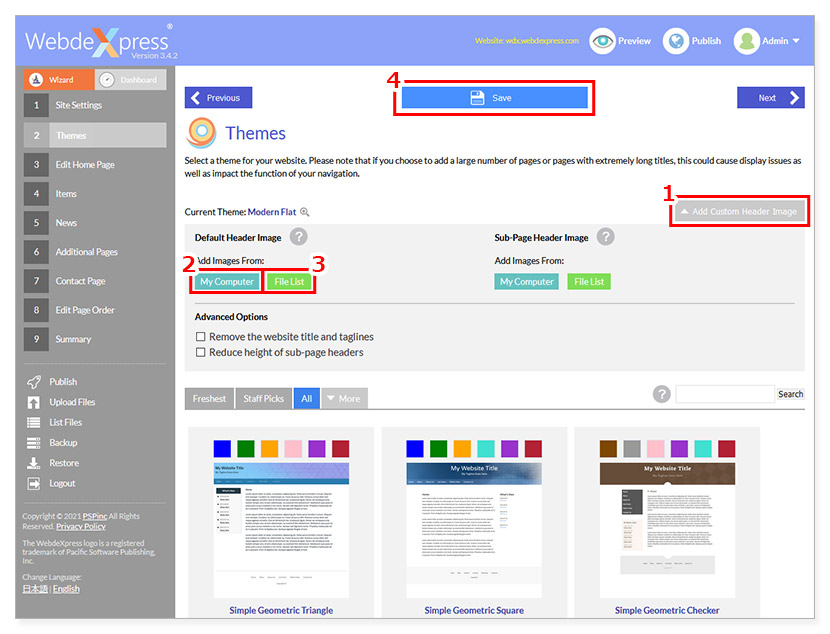Viewport: 830px width, 634px height.
Task: Expand Add Custom Header Image
Action: 739,212
